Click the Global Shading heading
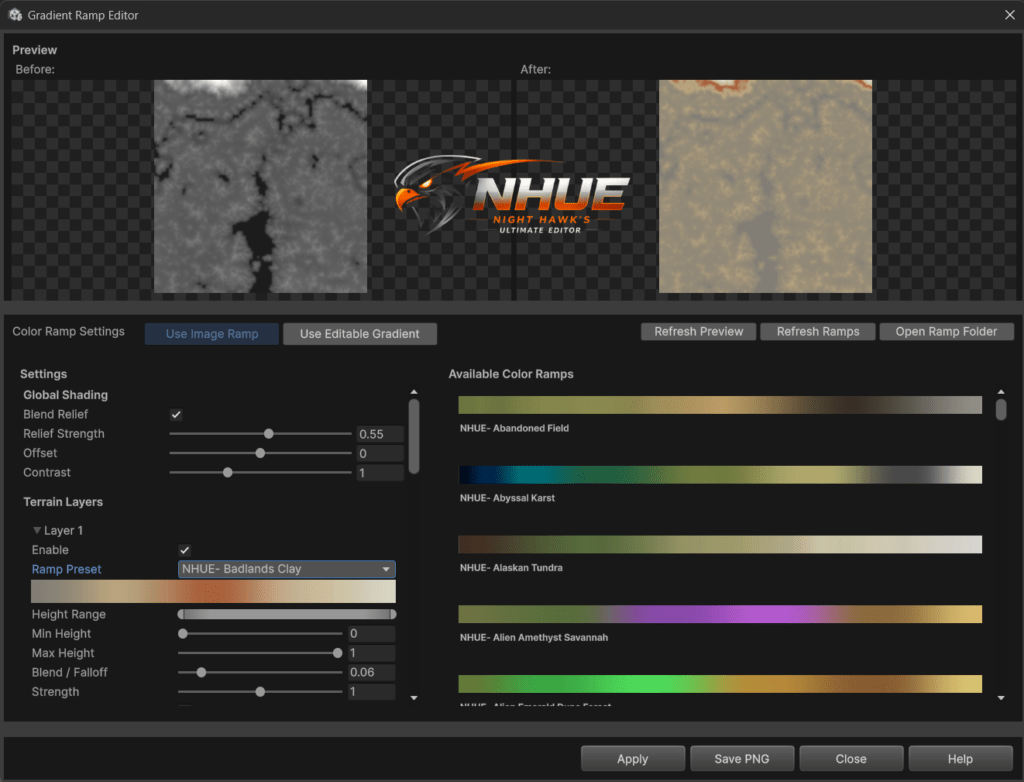The image size is (1024, 782). coord(65,395)
